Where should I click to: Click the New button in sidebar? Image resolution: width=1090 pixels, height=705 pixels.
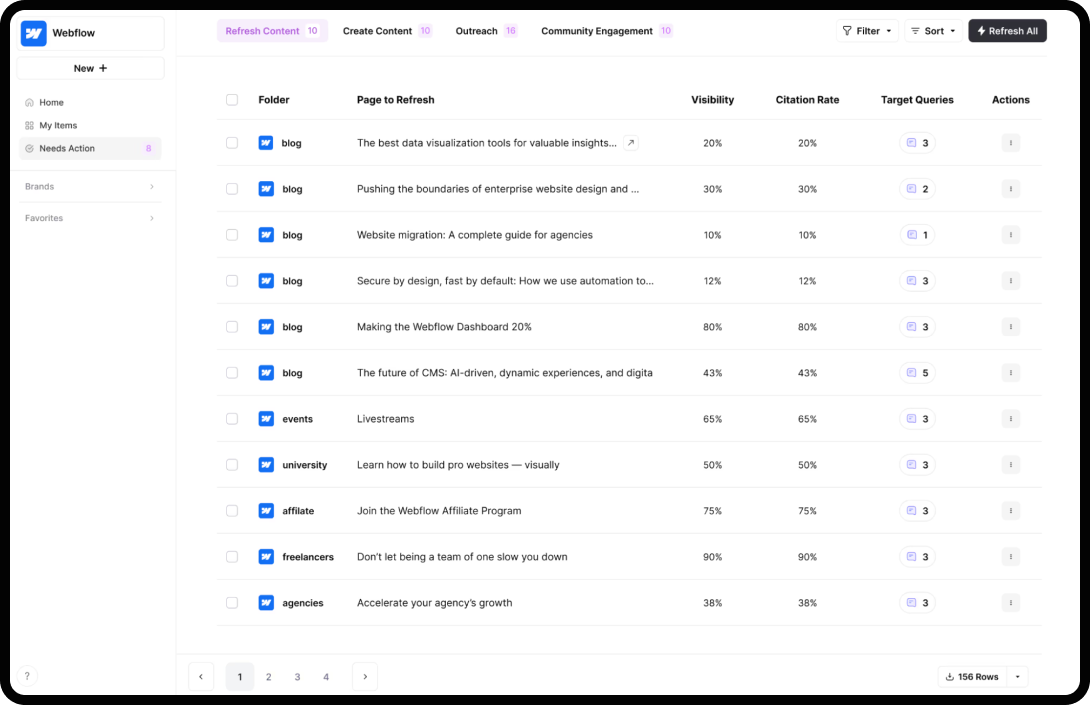coord(90,68)
